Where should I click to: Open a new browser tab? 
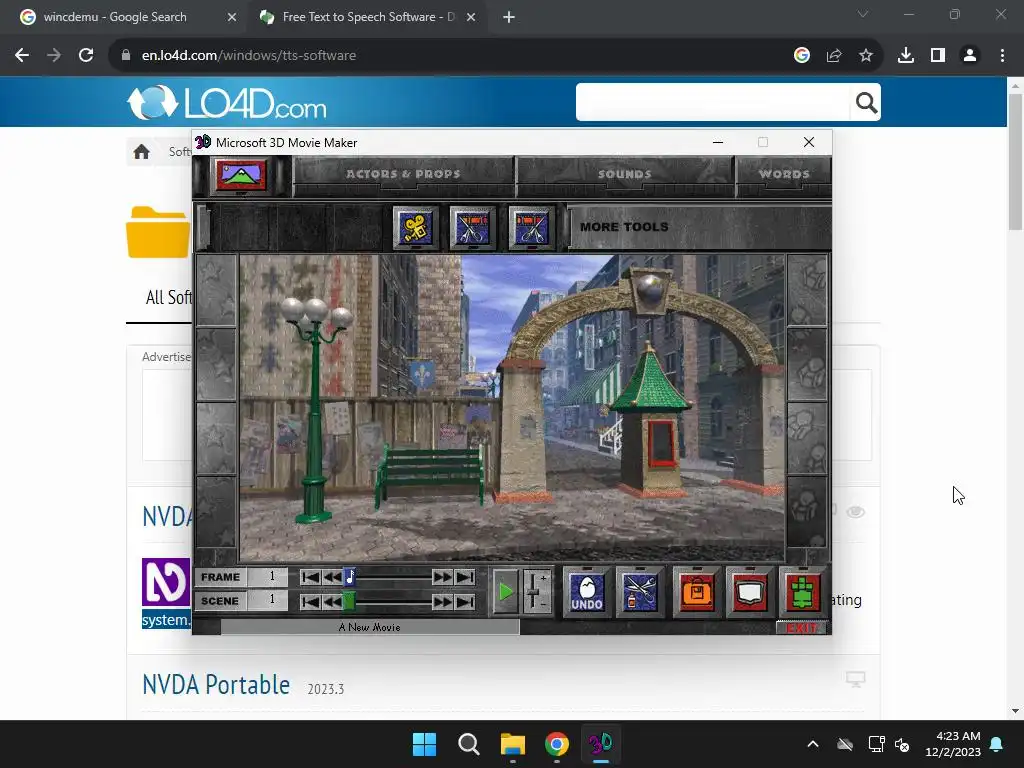pyautogui.click(x=509, y=17)
